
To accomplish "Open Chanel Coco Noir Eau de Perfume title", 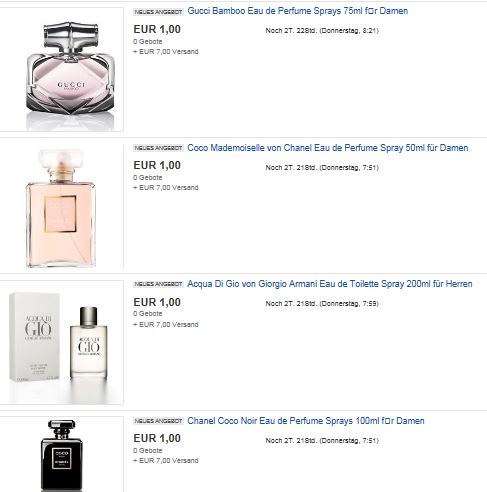I will [x=306, y=421].
